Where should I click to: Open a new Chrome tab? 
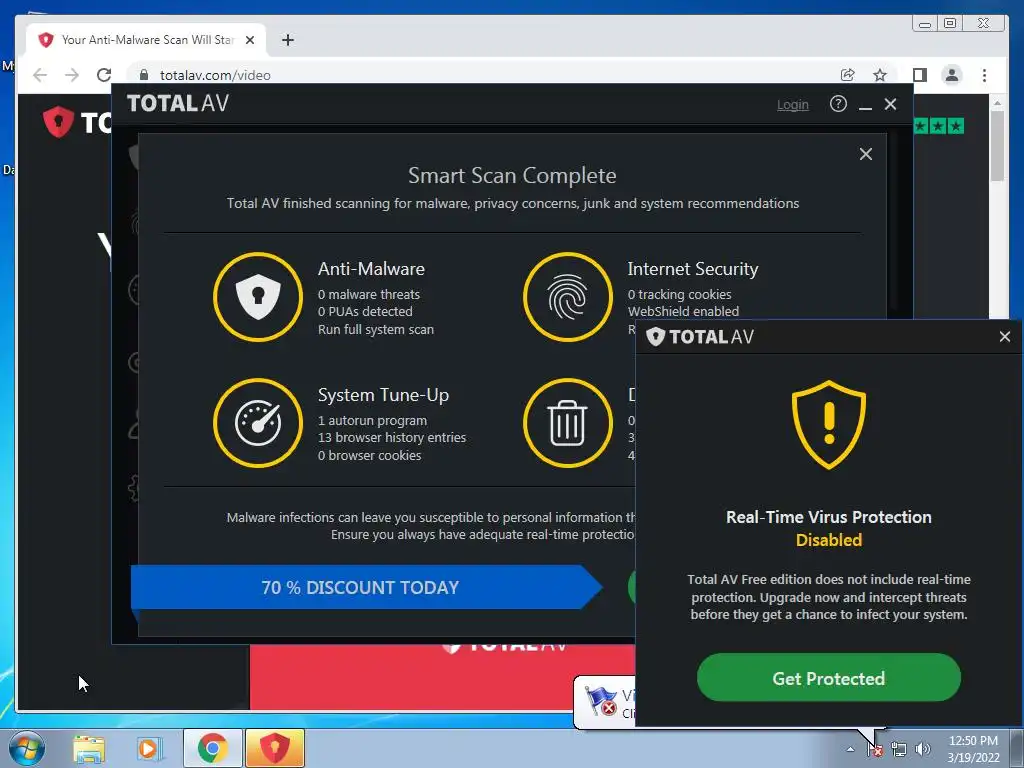click(287, 40)
